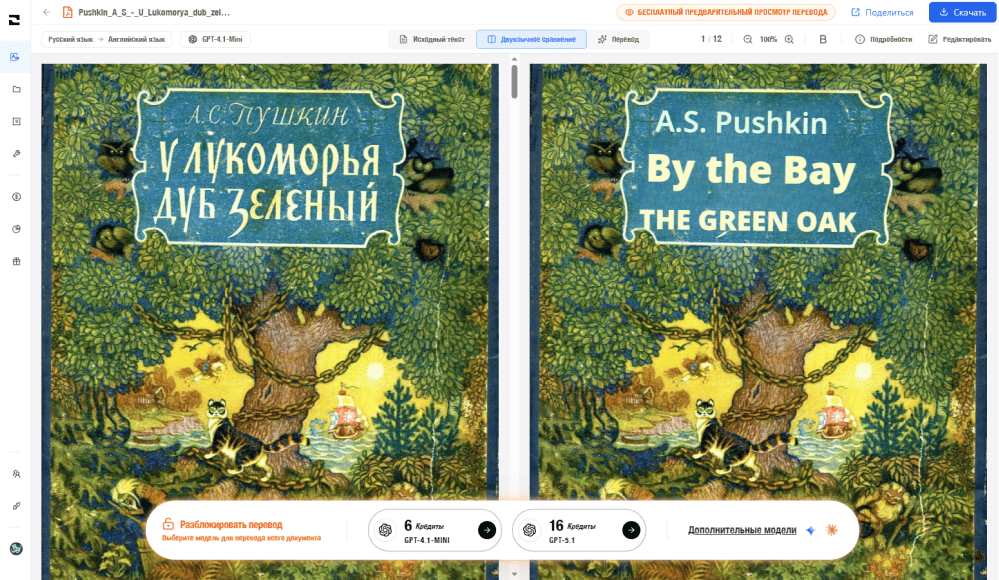Open the folder icon in left sidebar
This screenshot has width=999, height=580.
(17, 89)
